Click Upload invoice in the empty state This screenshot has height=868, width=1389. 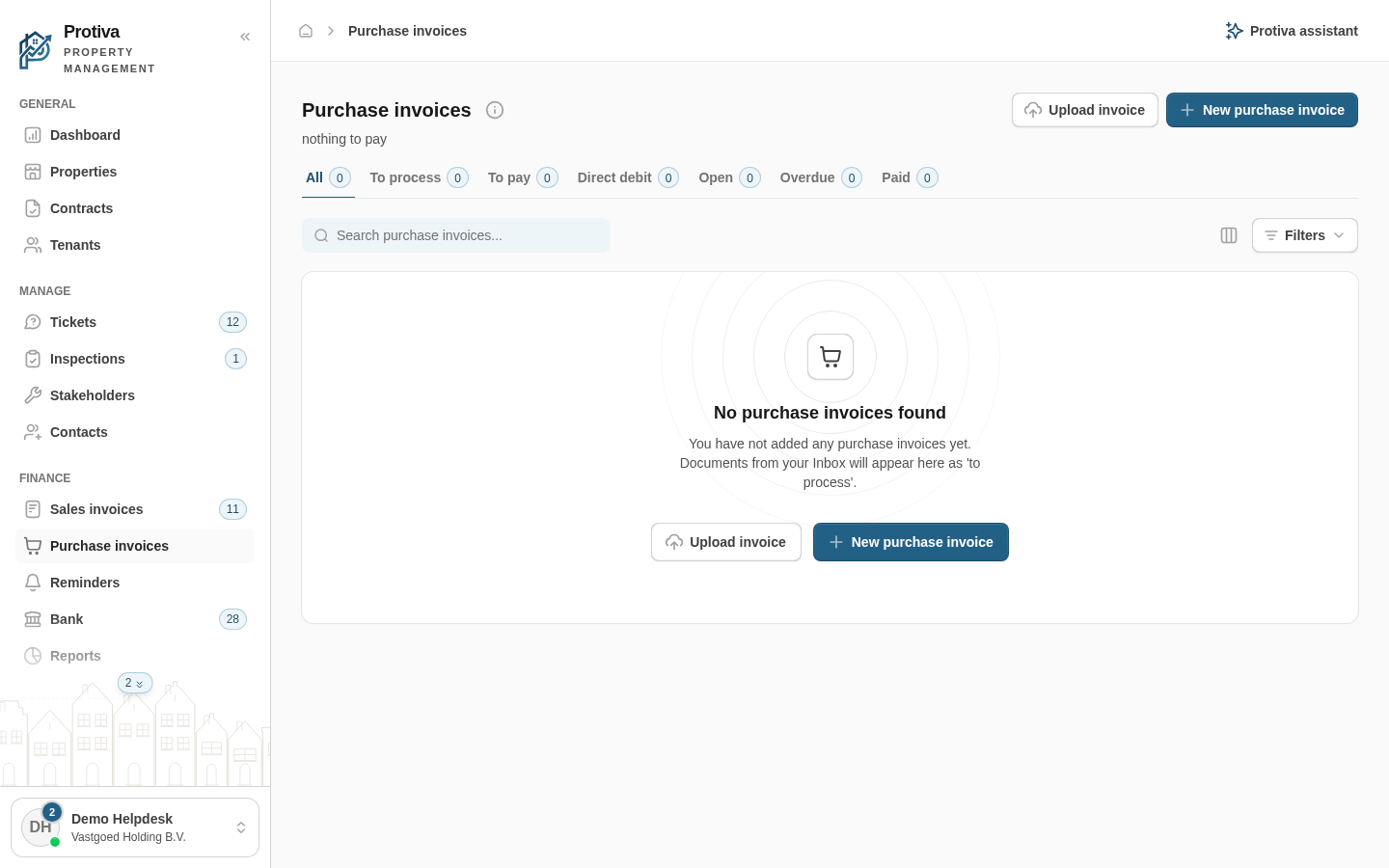pyautogui.click(x=726, y=542)
